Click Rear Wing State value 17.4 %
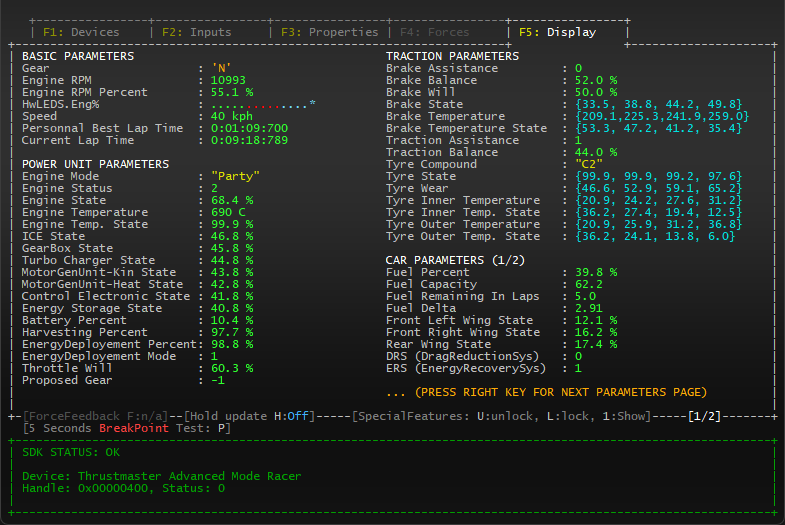Image resolution: width=785 pixels, height=525 pixels. 596,344
